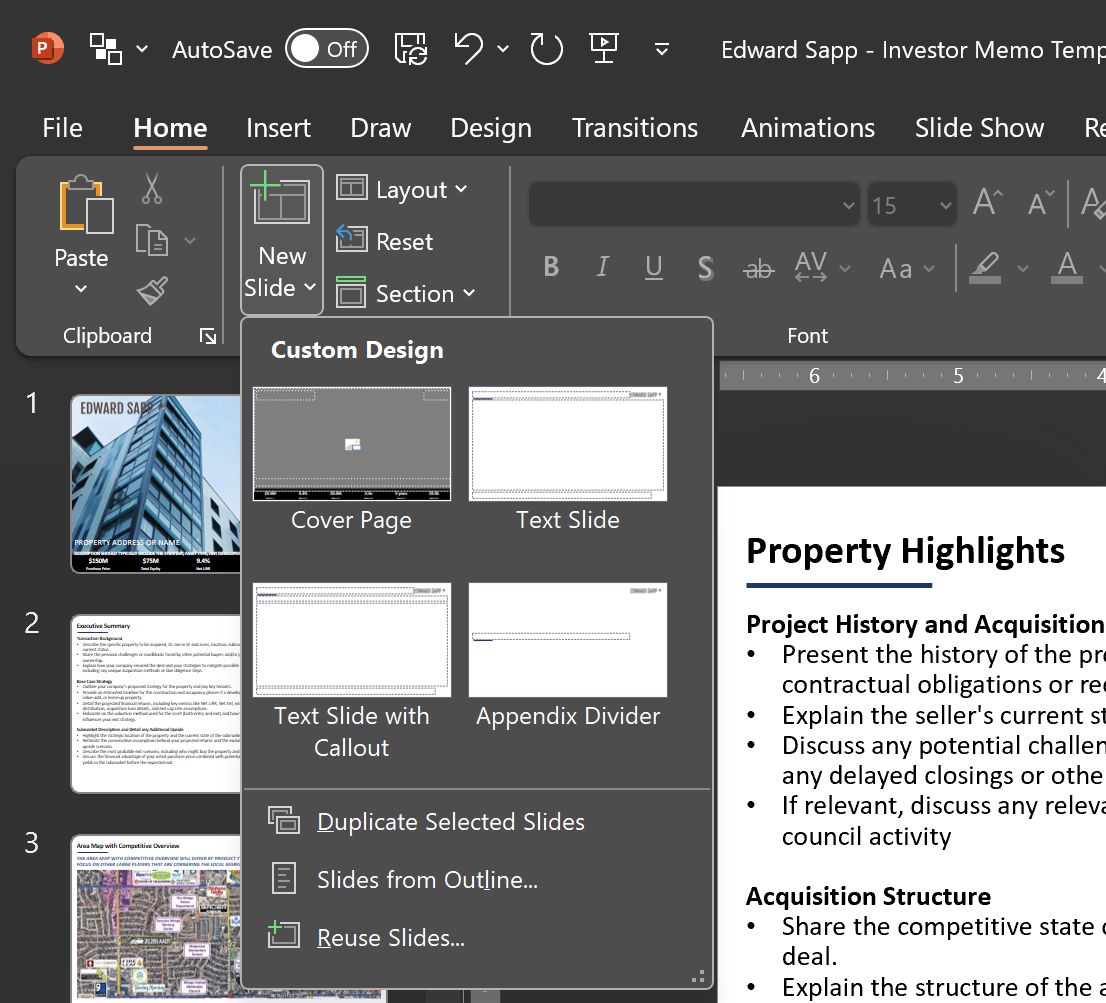Select the Format Painter brush icon

tap(152, 291)
